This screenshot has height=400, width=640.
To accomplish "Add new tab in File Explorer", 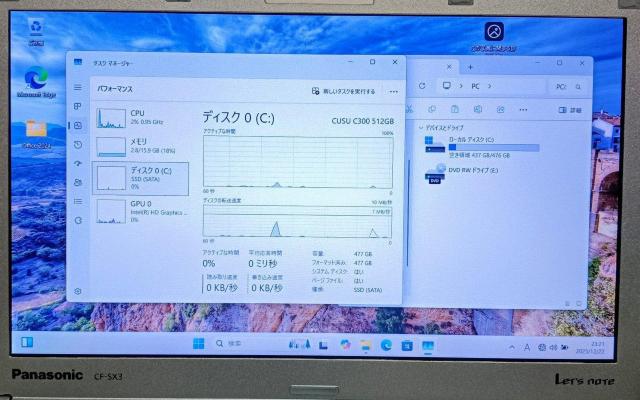I will 470,67.
